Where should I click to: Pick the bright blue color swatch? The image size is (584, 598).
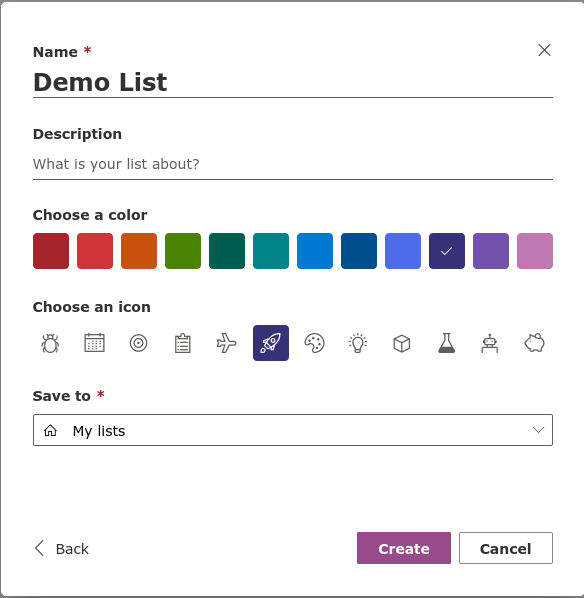click(315, 251)
